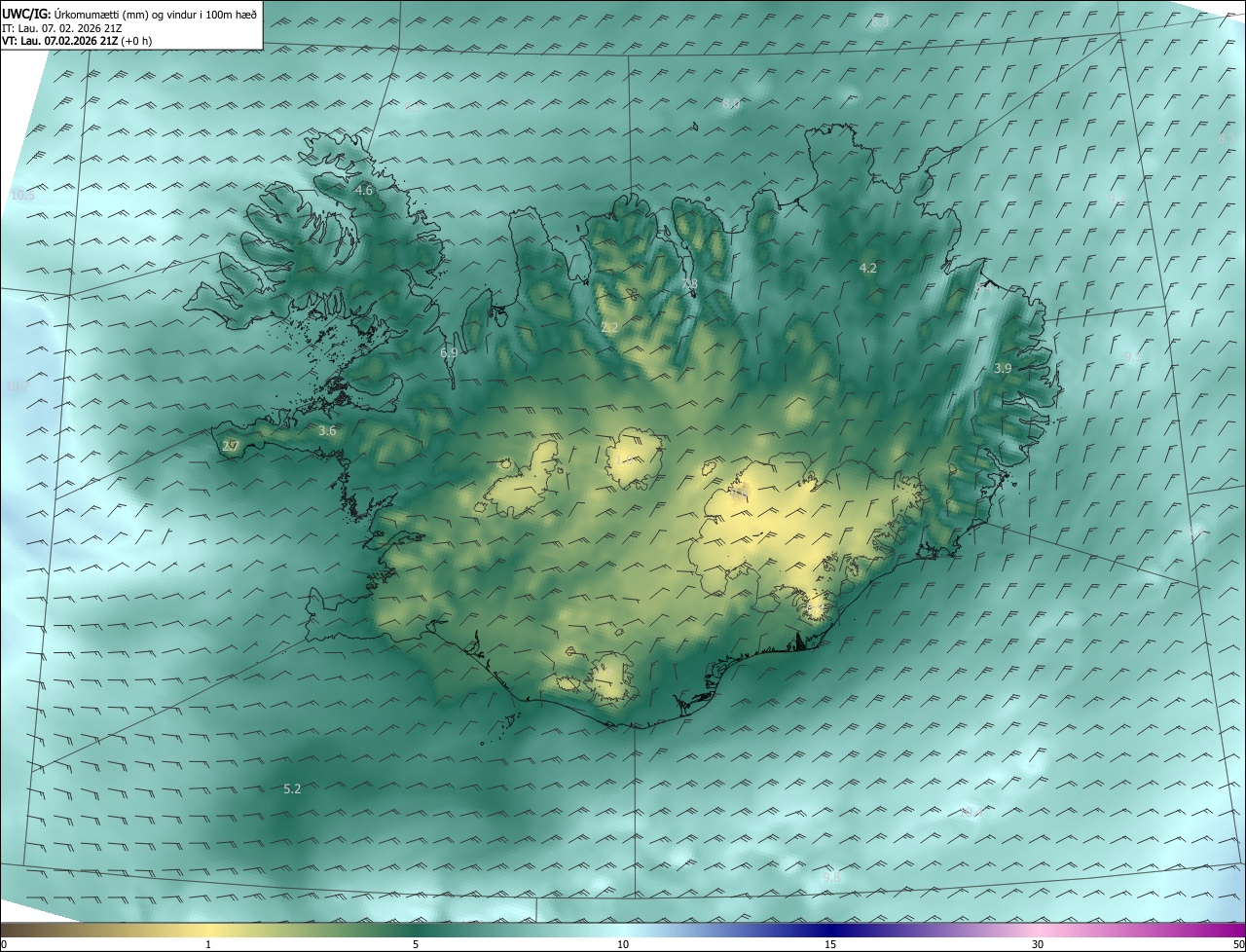Select the 2.7 value on the map
This screenshot has width=1246, height=952.
pyautogui.click(x=231, y=447)
